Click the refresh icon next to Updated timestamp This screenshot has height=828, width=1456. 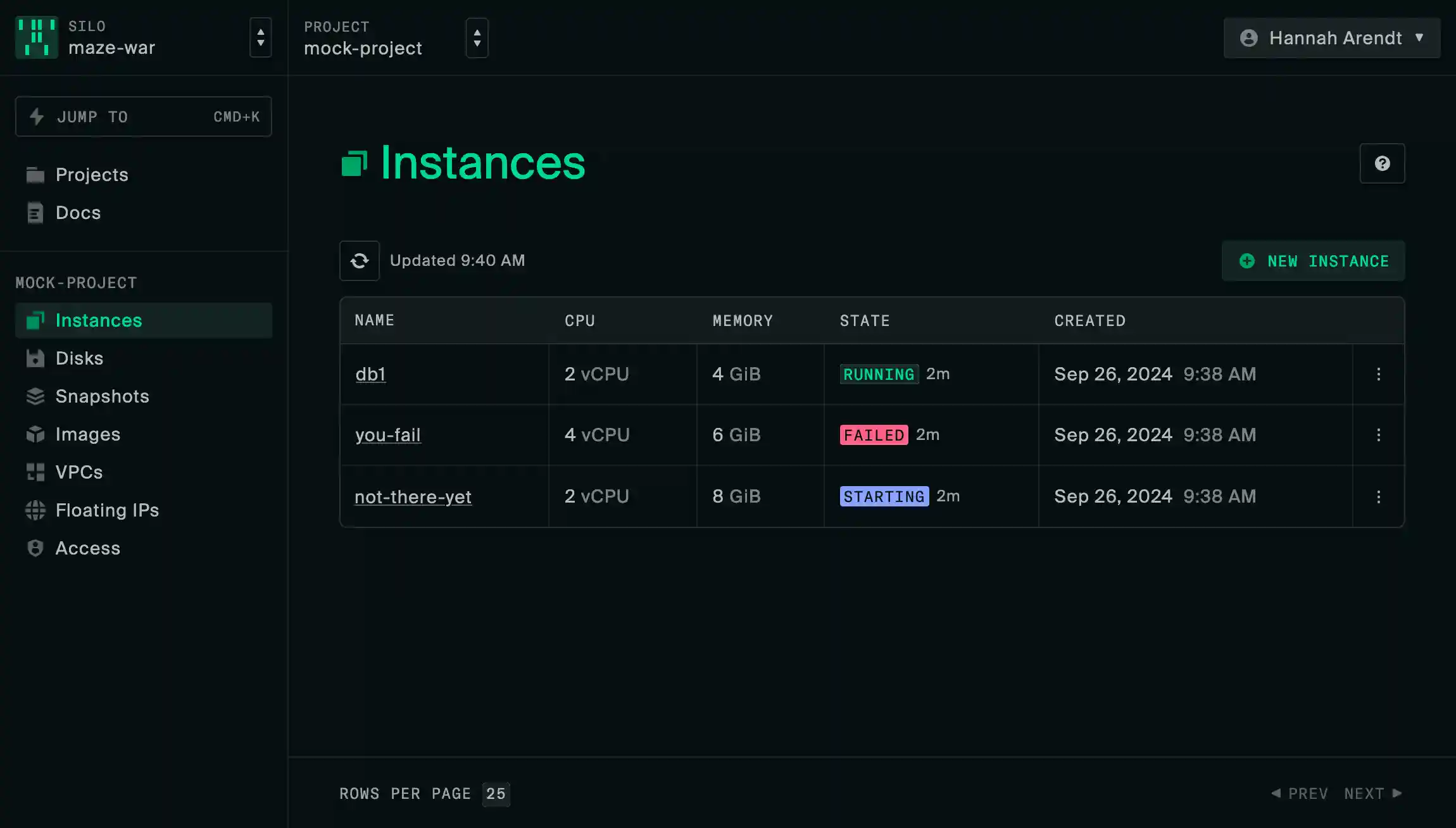click(359, 260)
